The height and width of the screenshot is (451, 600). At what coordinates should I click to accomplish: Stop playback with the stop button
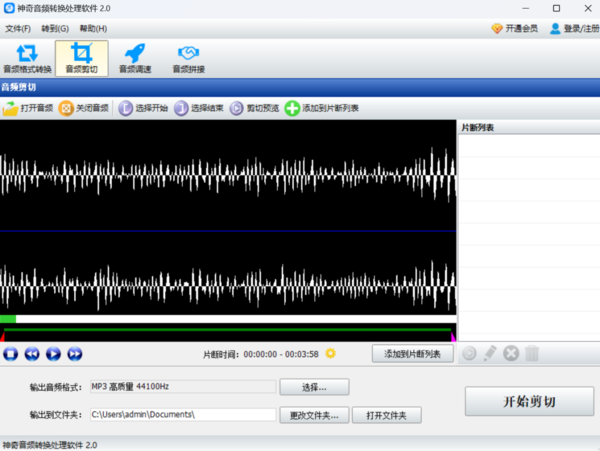tap(10, 353)
